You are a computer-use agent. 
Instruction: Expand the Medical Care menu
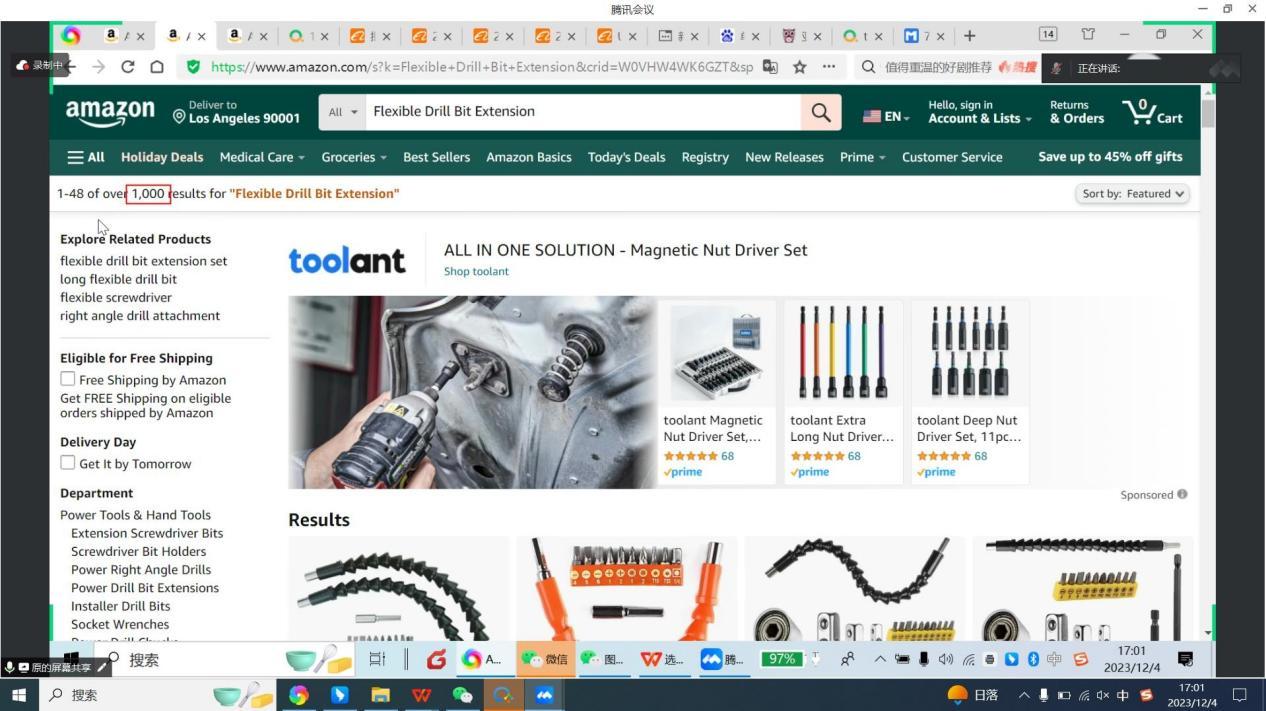click(262, 157)
